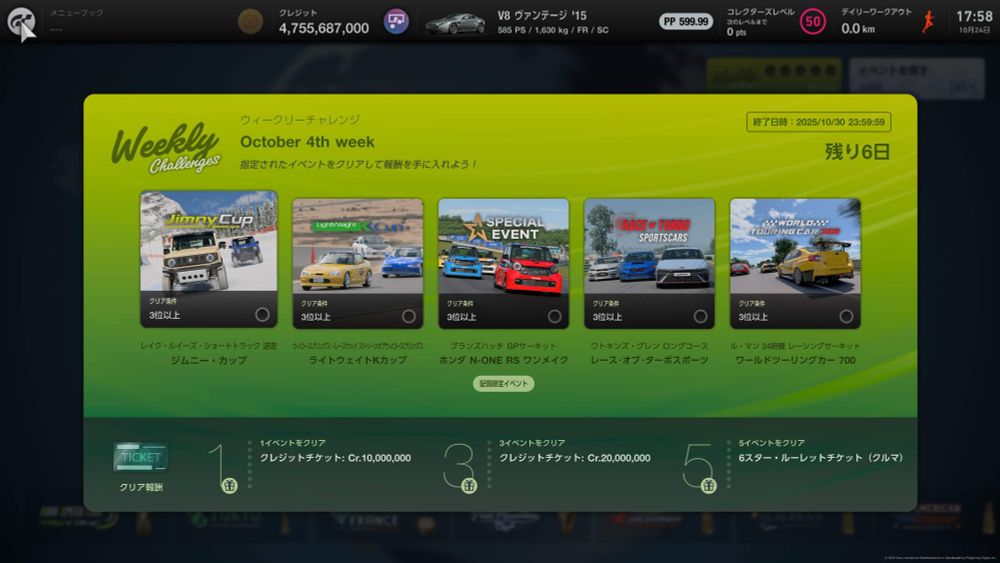Click the ホンダ N-ONE RS ワンメイク title
The width and height of the screenshot is (1000, 563).
pyautogui.click(x=504, y=360)
